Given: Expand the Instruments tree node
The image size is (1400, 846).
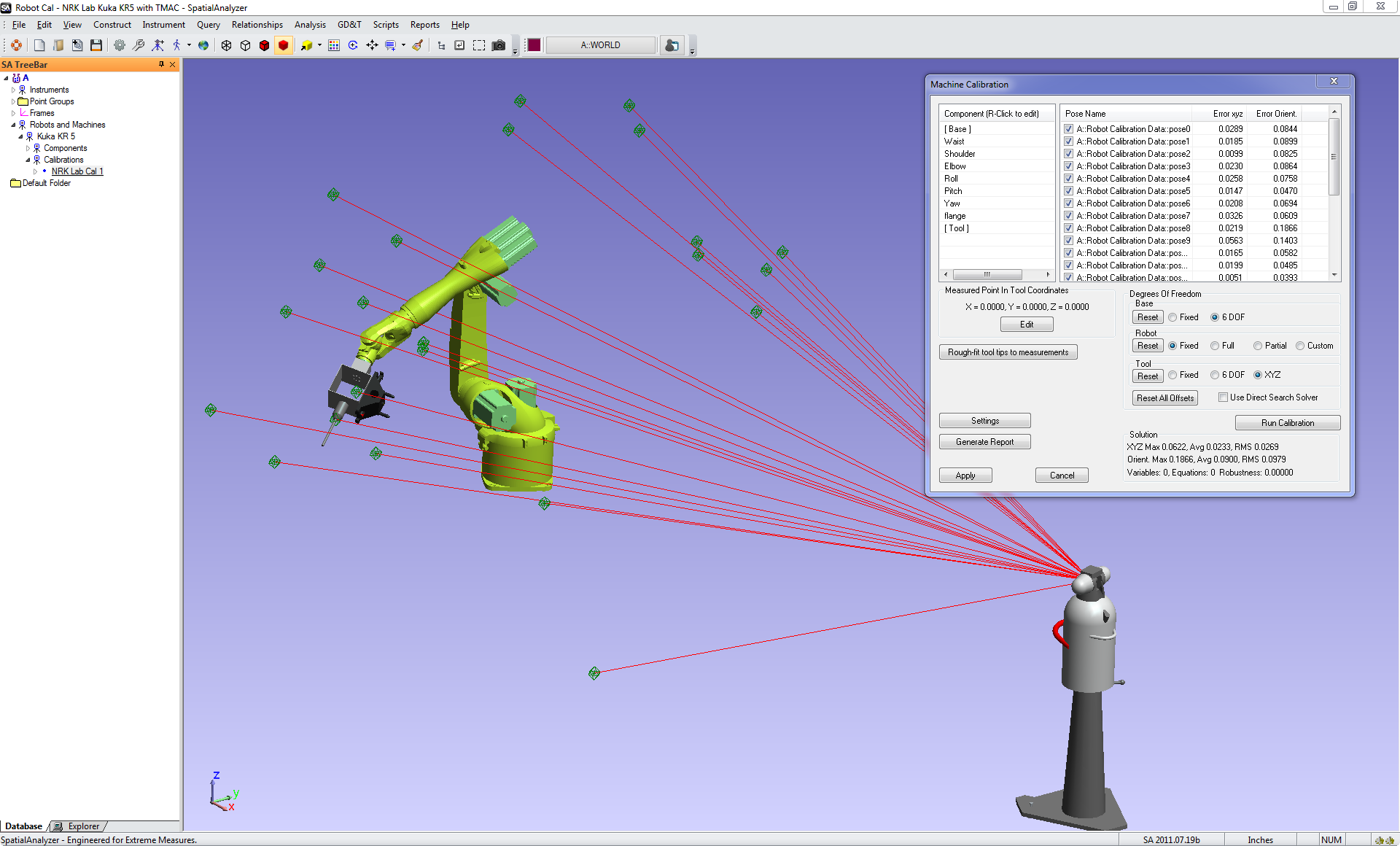Looking at the screenshot, I should point(13,89).
